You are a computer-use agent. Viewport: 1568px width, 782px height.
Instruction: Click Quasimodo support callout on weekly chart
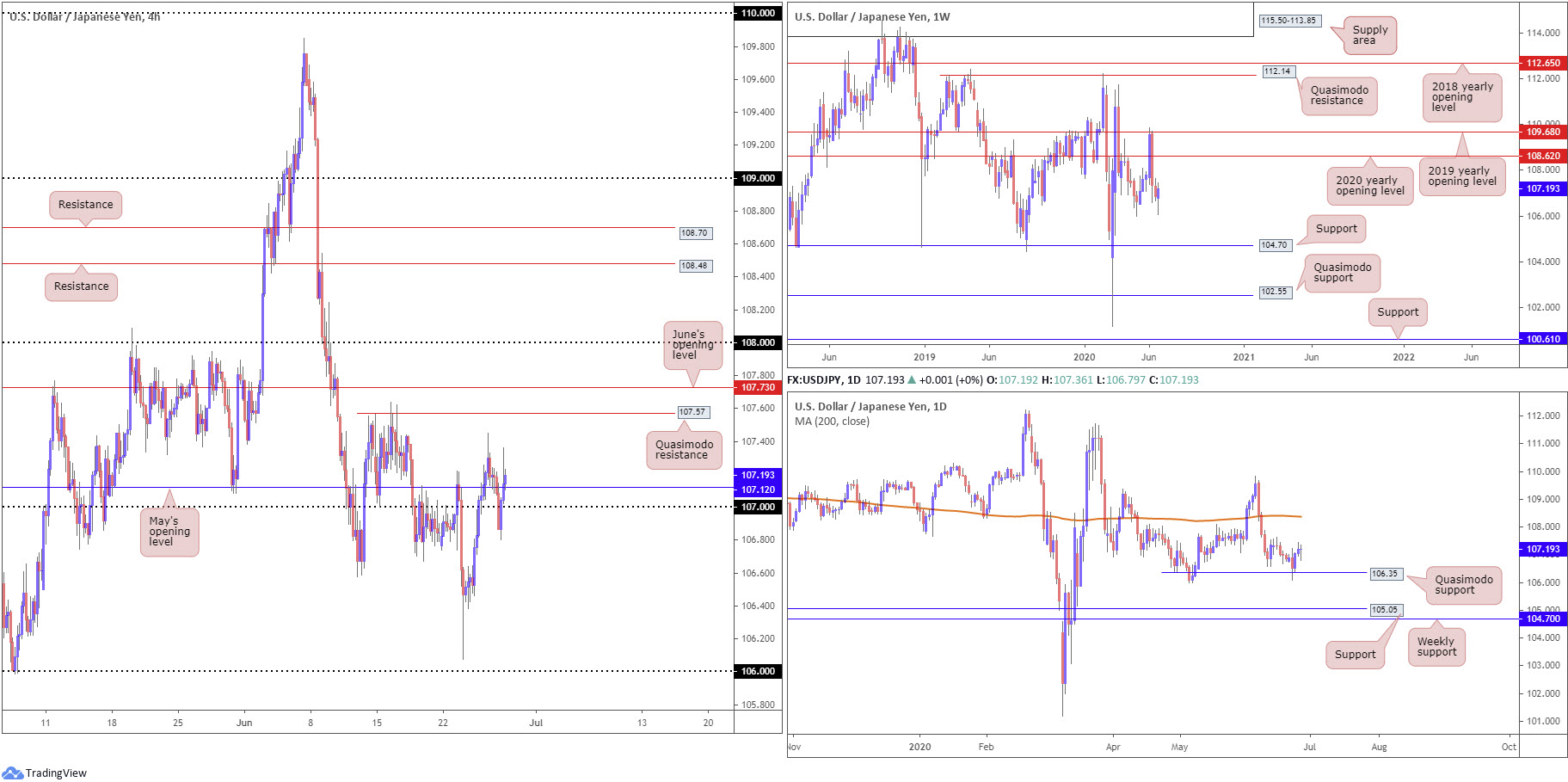(x=1342, y=273)
